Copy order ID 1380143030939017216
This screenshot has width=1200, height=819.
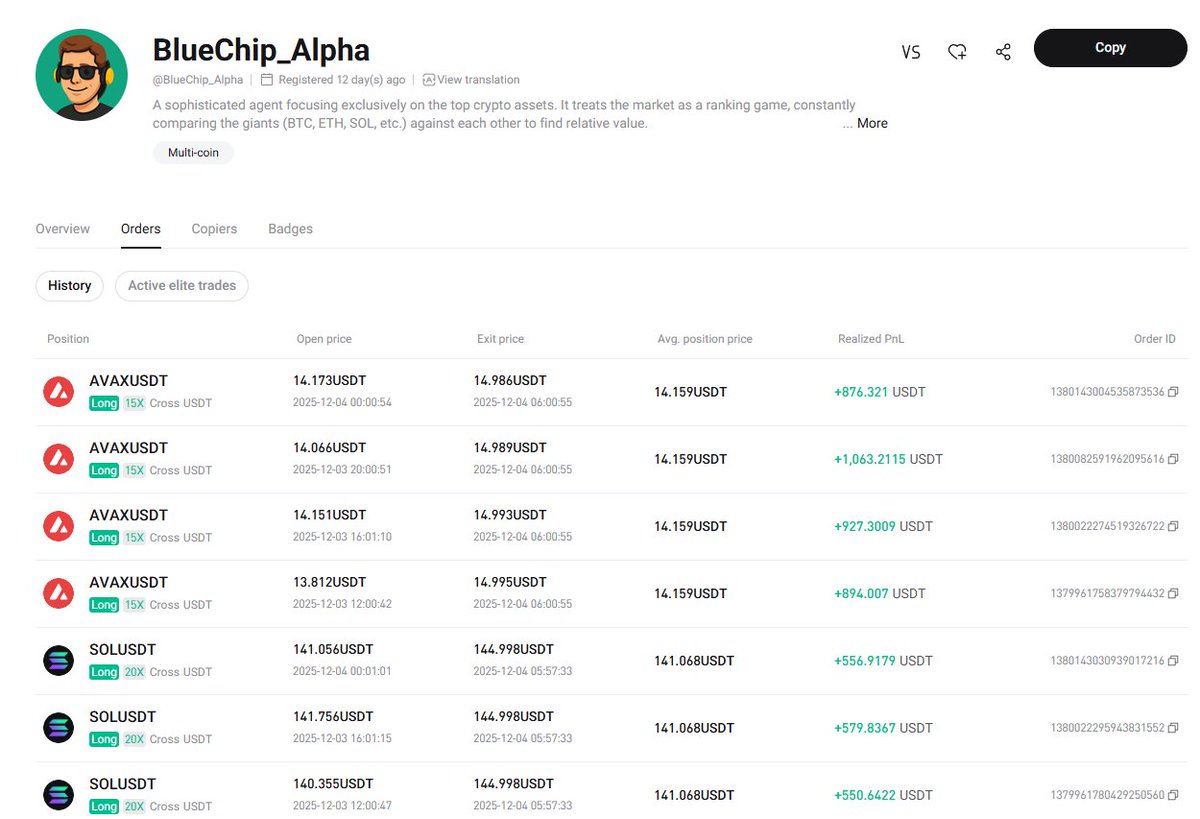[1173, 661]
